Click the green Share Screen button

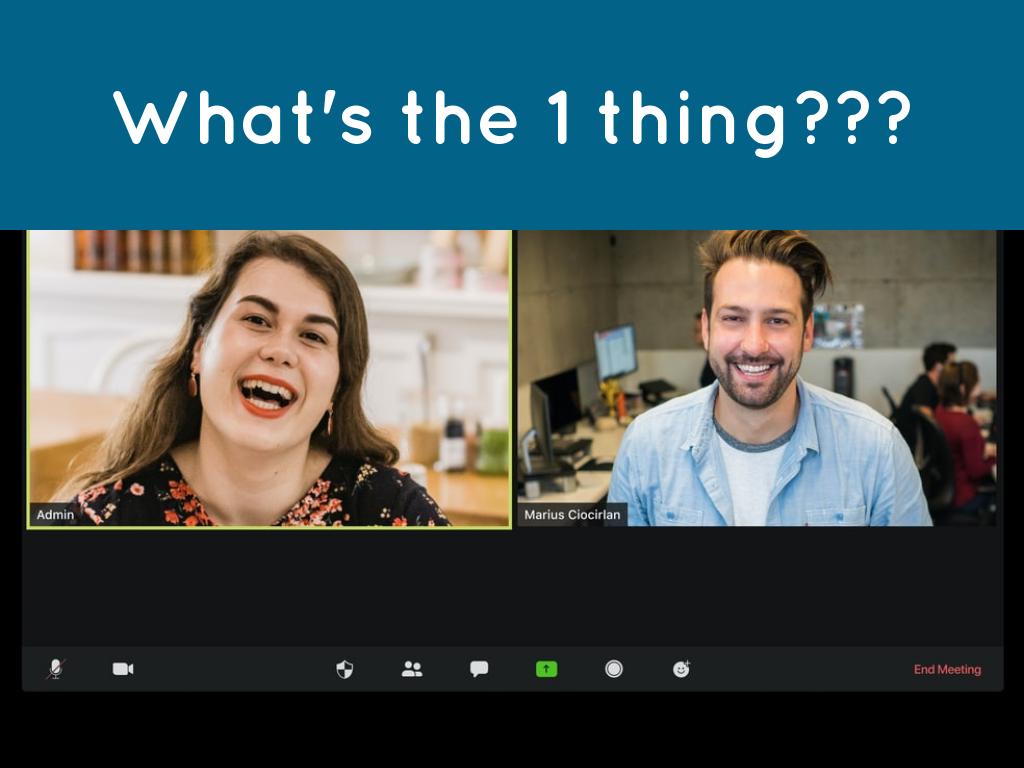point(546,669)
